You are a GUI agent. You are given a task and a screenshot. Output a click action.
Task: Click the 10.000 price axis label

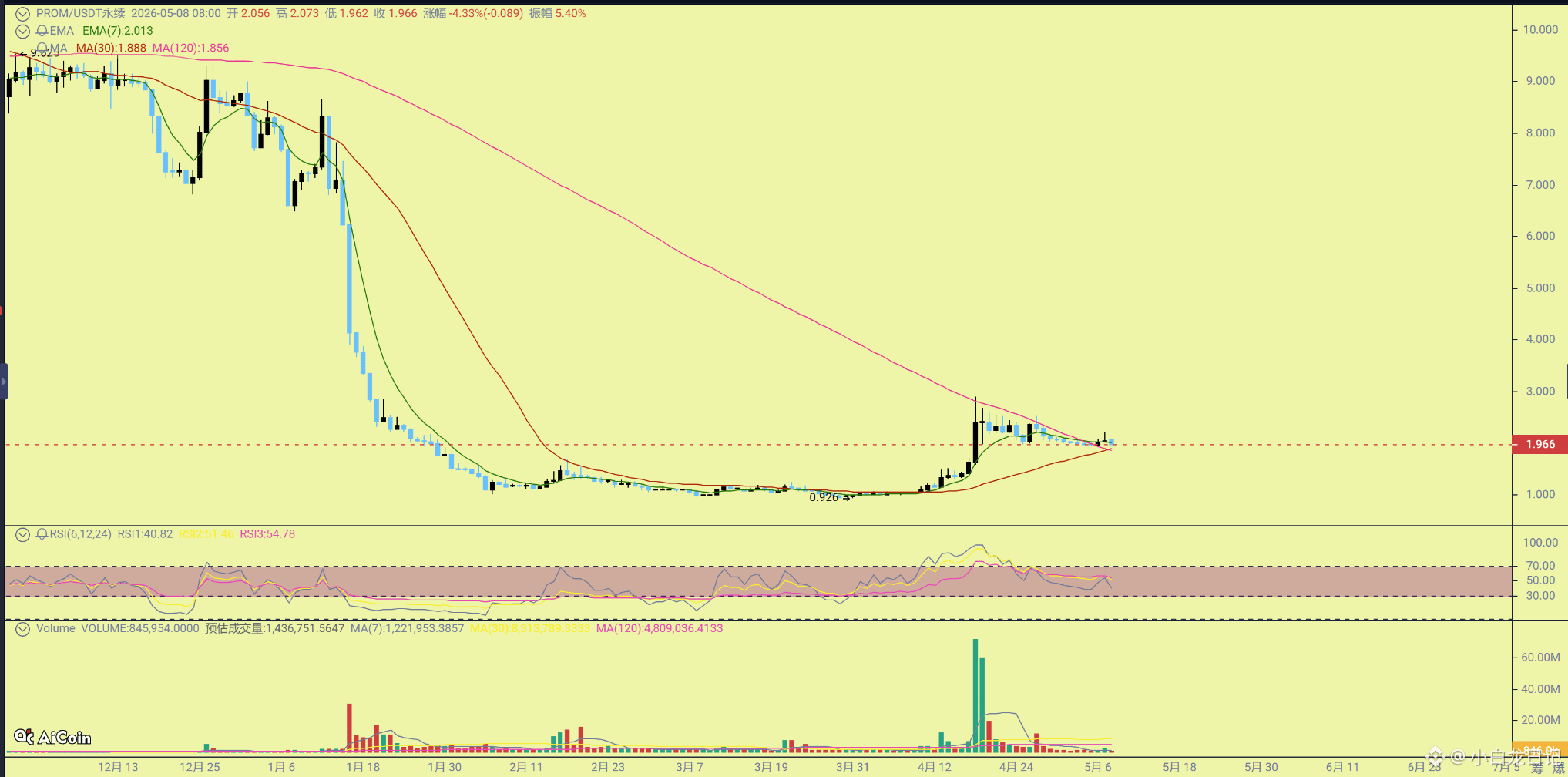pyautogui.click(x=1540, y=30)
